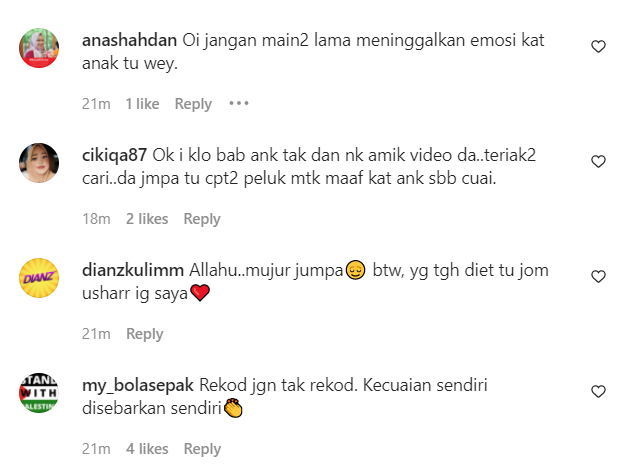The width and height of the screenshot is (623, 470).
Task: View cikiqa87's avatar photo
Action: point(39,163)
